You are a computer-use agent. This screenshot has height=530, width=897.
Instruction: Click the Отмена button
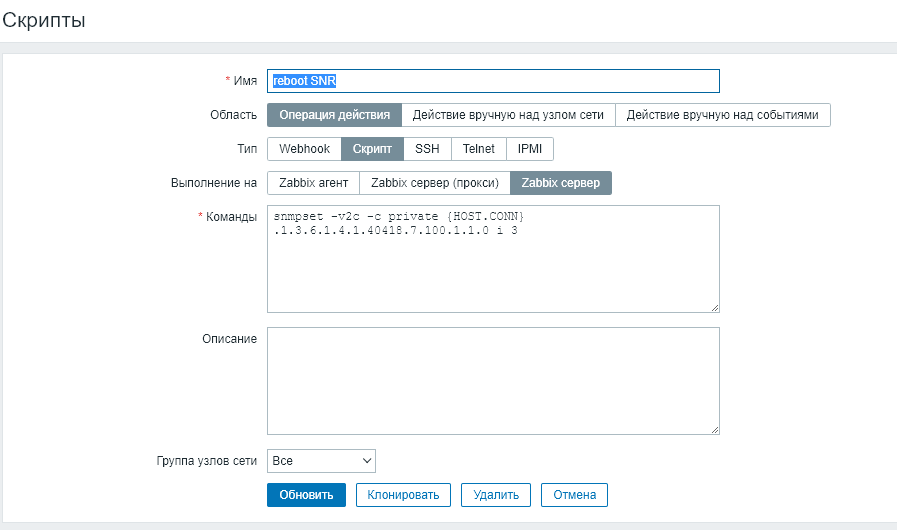point(574,495)
